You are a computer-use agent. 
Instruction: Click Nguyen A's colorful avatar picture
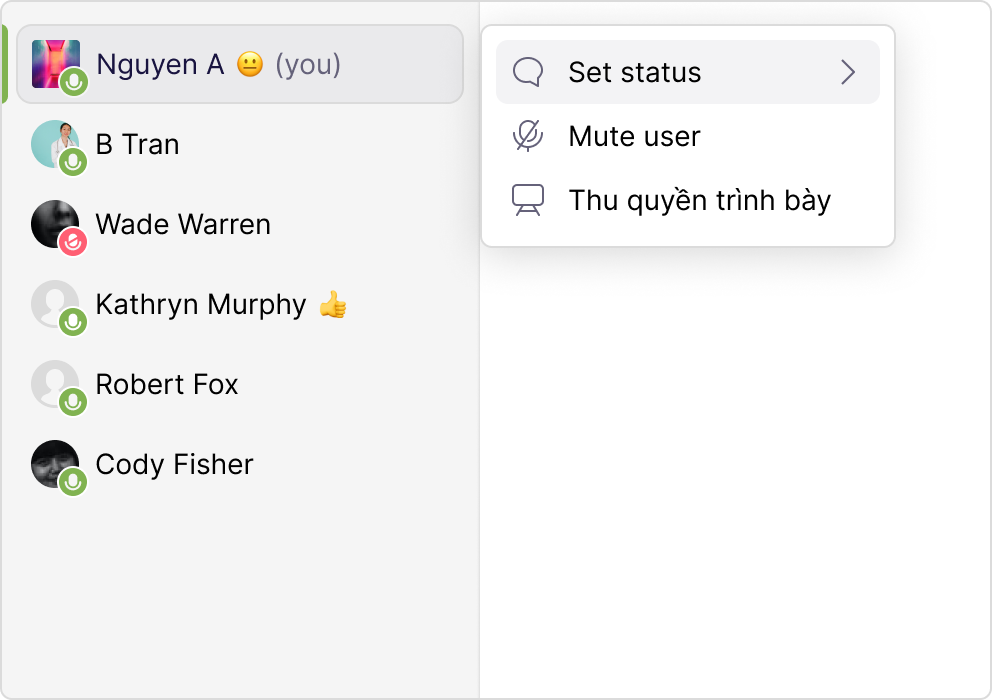[52, 60]
